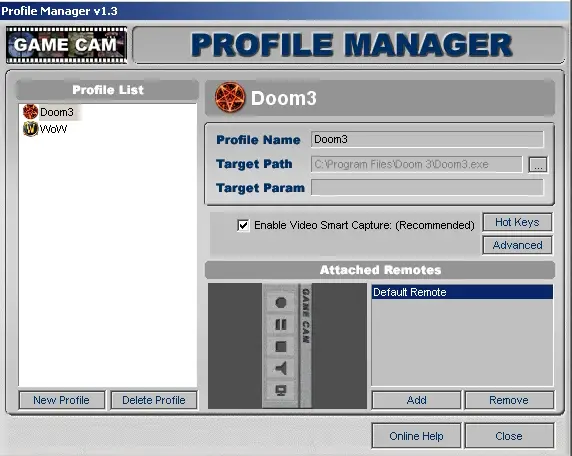Click the pause icon on remote preview

click(x=280, y=324)
